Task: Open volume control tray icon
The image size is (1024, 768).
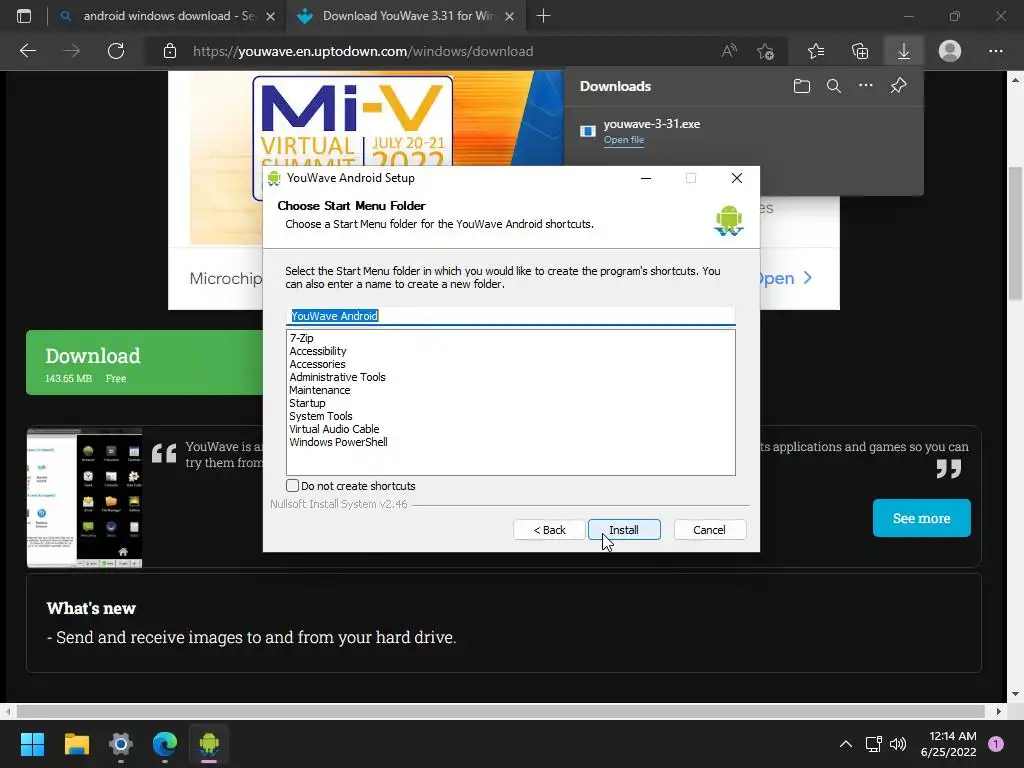Action: [898, 744]
